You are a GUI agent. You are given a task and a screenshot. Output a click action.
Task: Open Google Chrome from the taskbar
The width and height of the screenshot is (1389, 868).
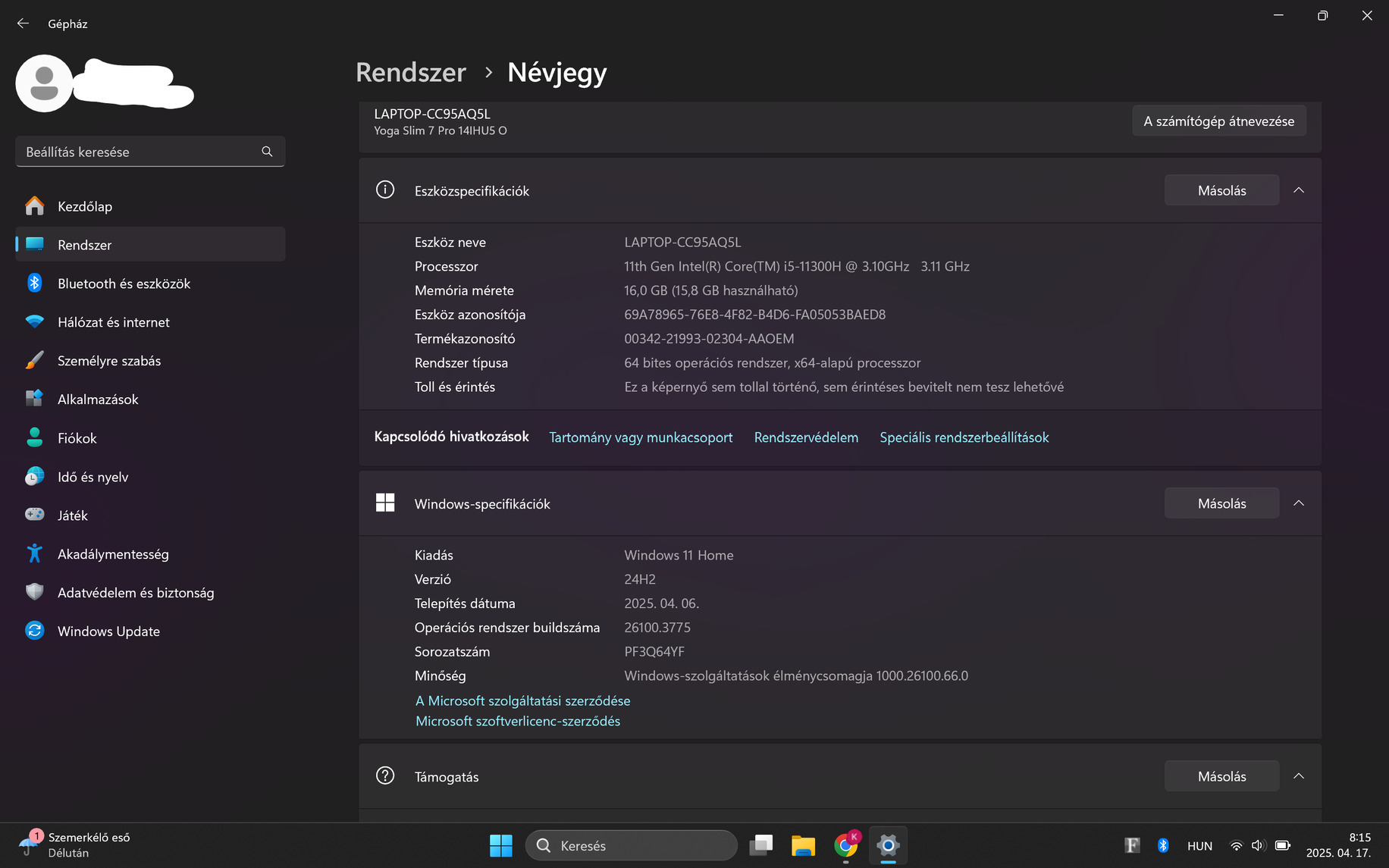[x=845, y=845]
